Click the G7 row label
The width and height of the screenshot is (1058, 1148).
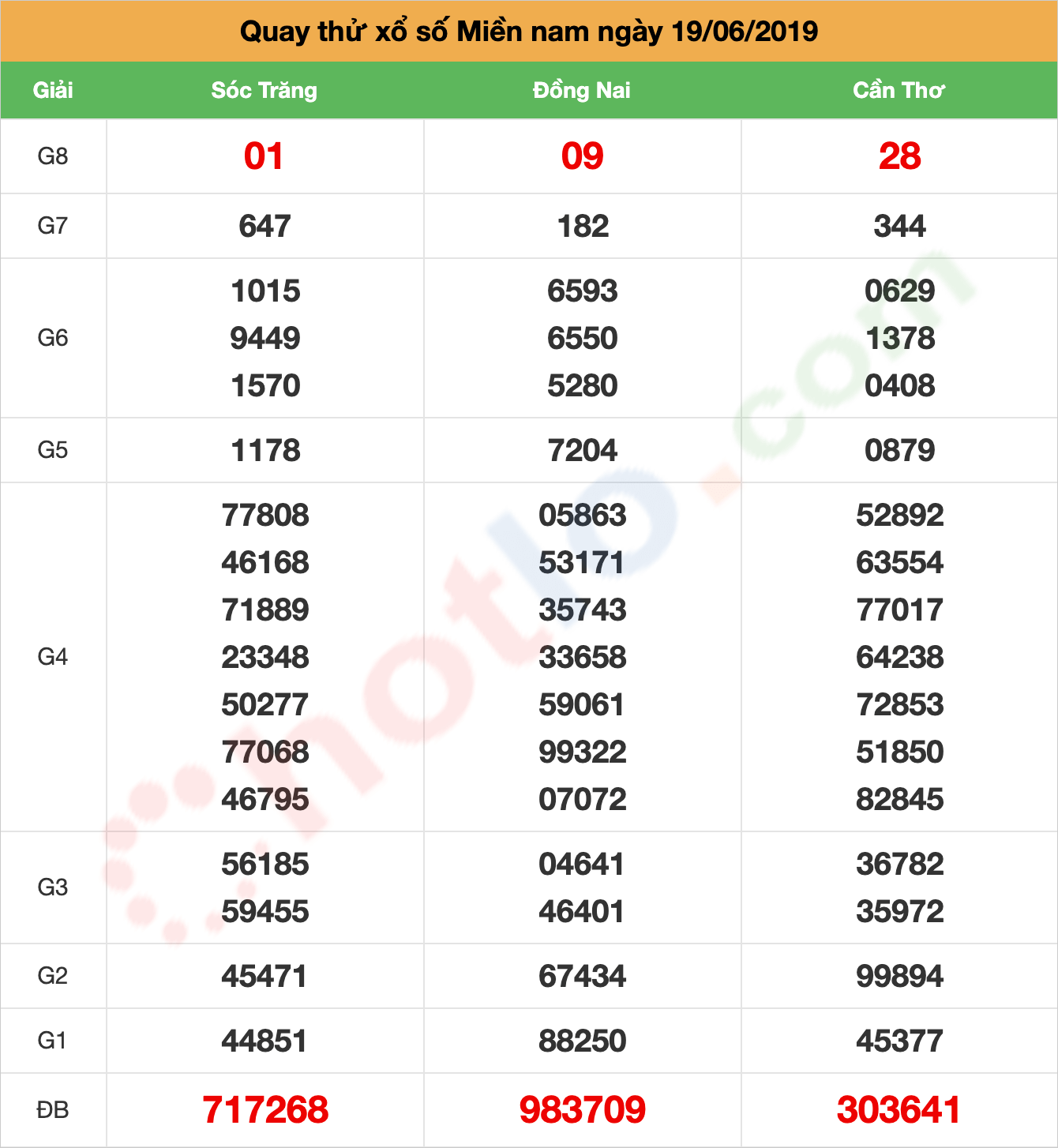(53, 226)
